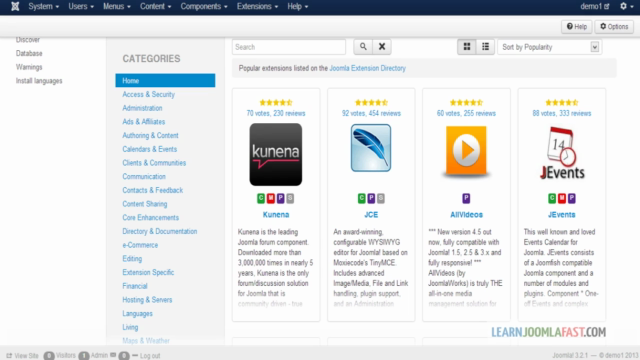640x360 pixels.
Task: Click the JCE feather icon thumbnail
Action: [x=371, y=148]
